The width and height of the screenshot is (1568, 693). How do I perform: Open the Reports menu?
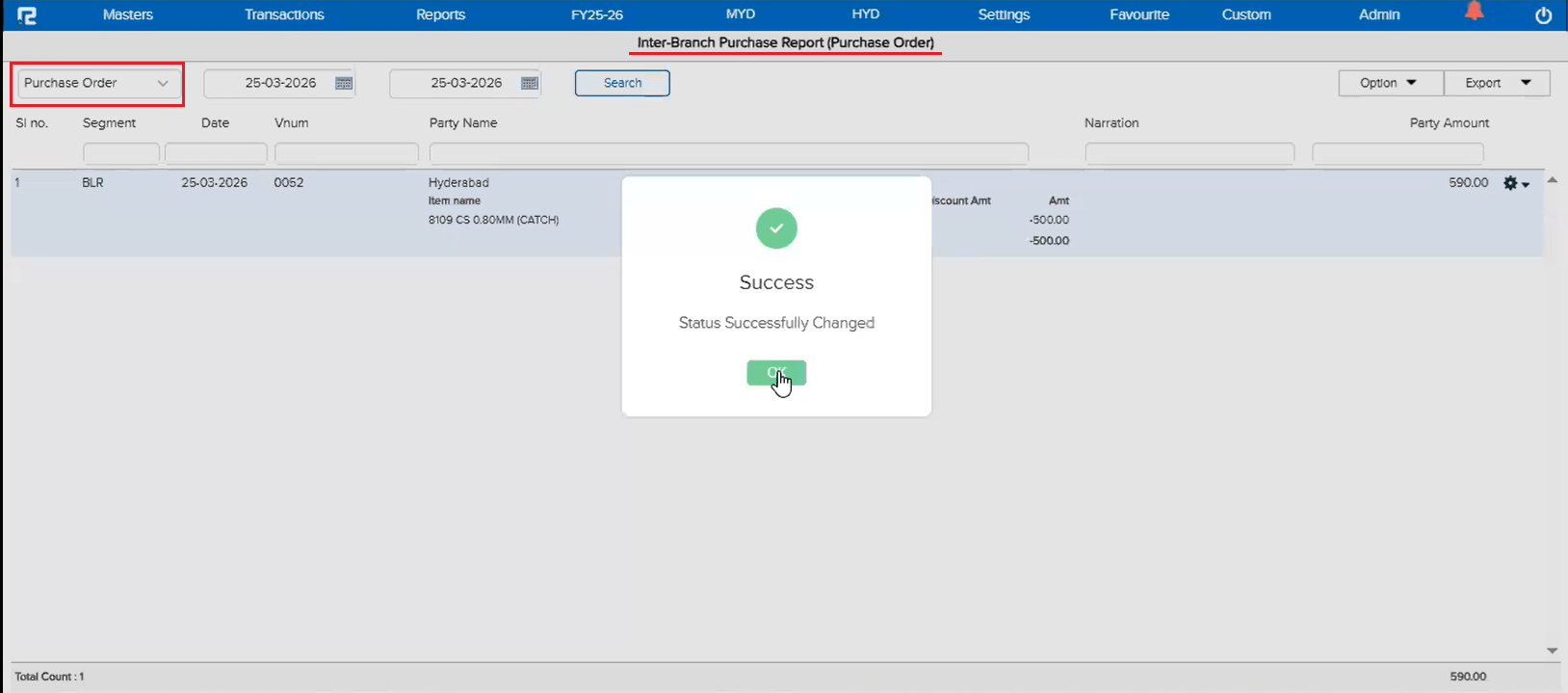tap(440, 14)
